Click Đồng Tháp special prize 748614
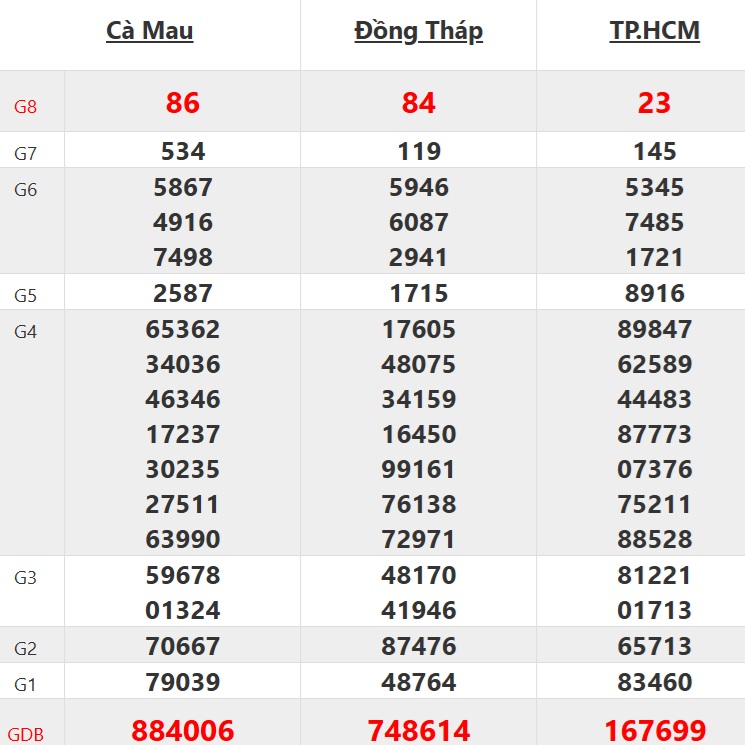Viewport: 745px width, 745px height. click(418, 731)
